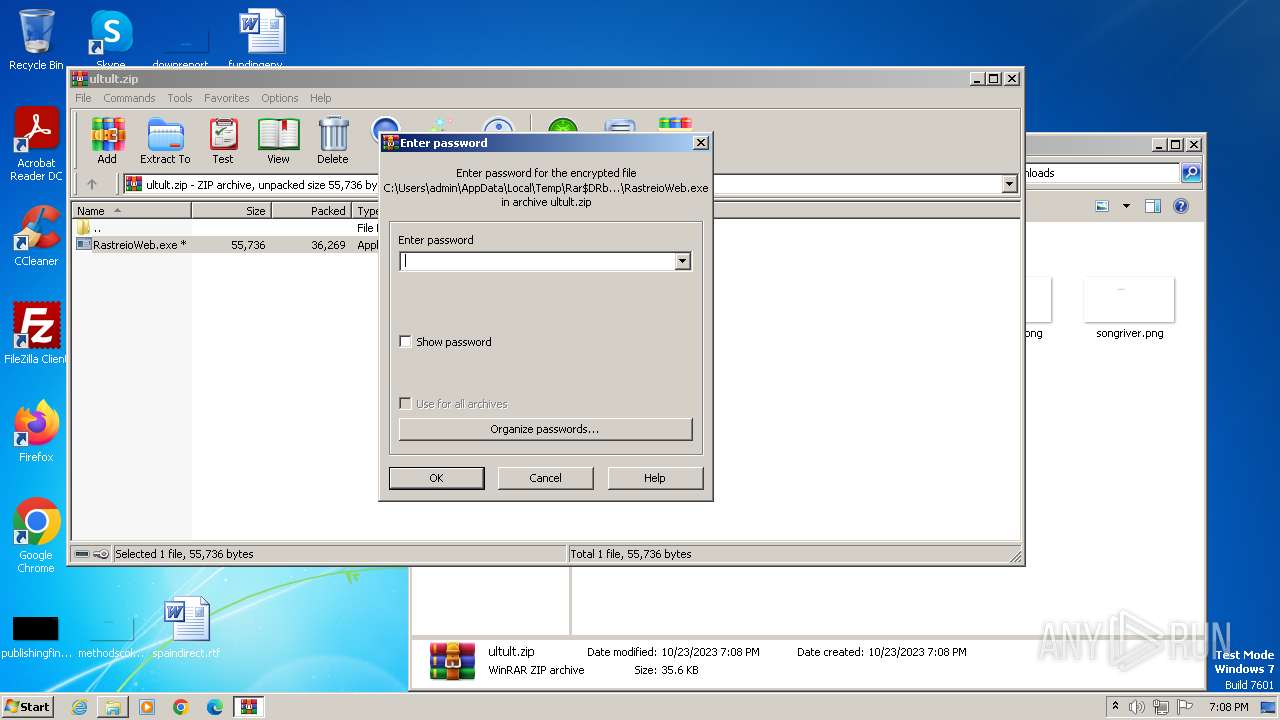The height and width of the screenshot is (720, 1280).
Task: Open Commands menu in WinRAR
Action: coord(129,98)
